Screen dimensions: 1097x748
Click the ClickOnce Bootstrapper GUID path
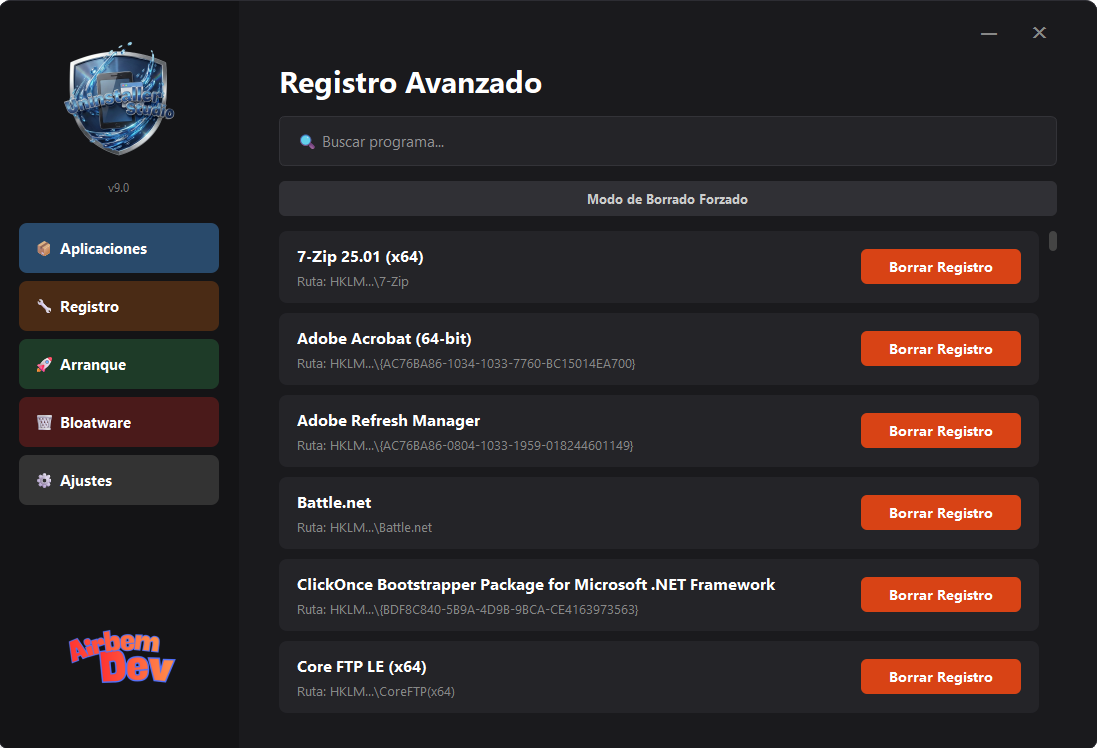[467, 609]
